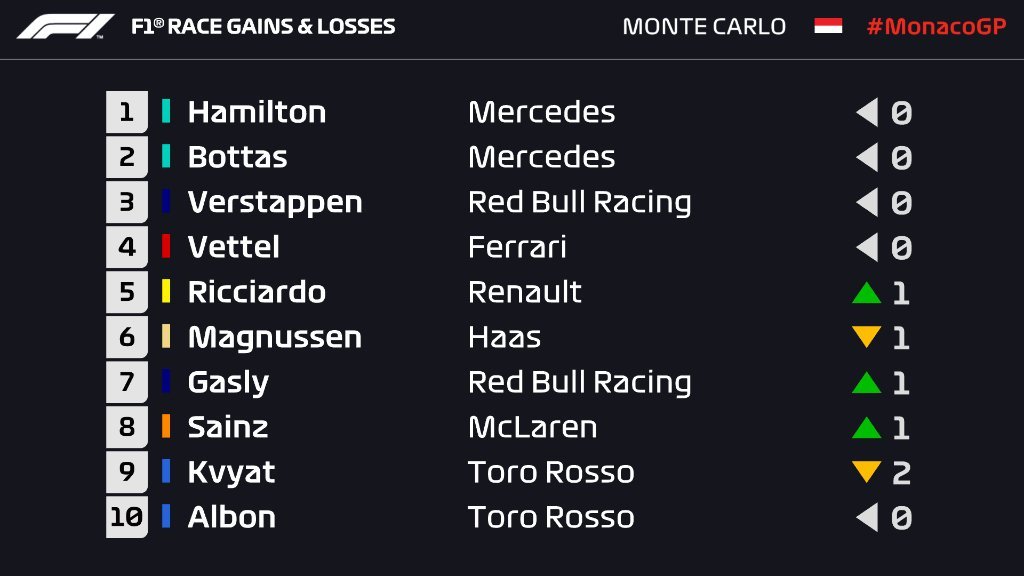Select the position 10 number box
Viewport: 1024px width, 576px height.
point(127,517)
